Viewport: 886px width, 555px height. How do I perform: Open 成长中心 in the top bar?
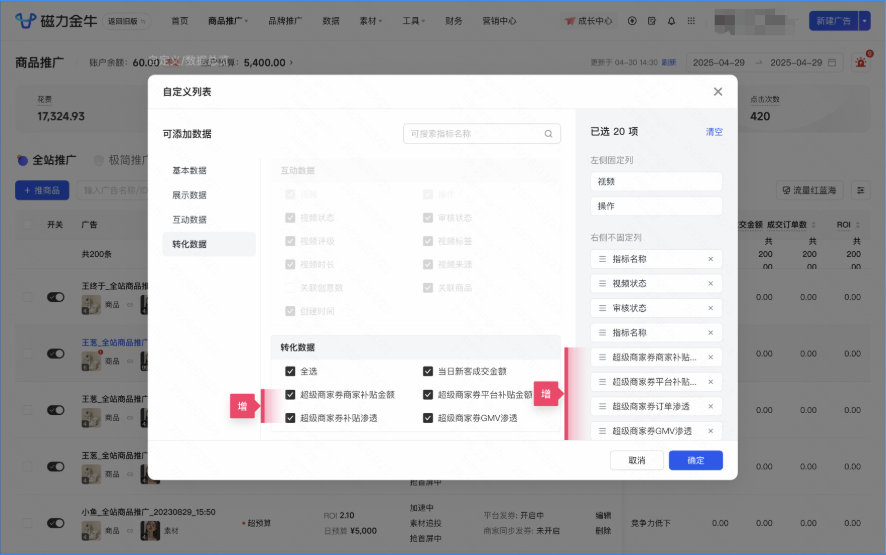589,21
